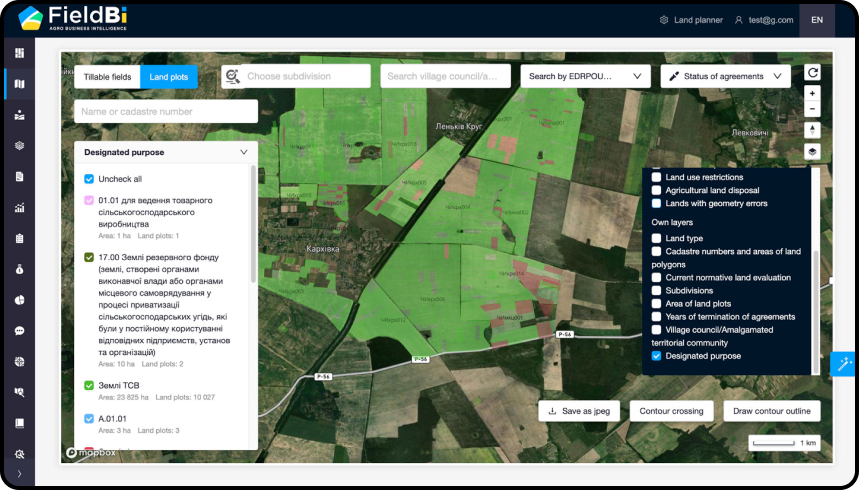Screen dimensions: 859x490
Task: Click the magic wand side button
Action: [843, 364]
